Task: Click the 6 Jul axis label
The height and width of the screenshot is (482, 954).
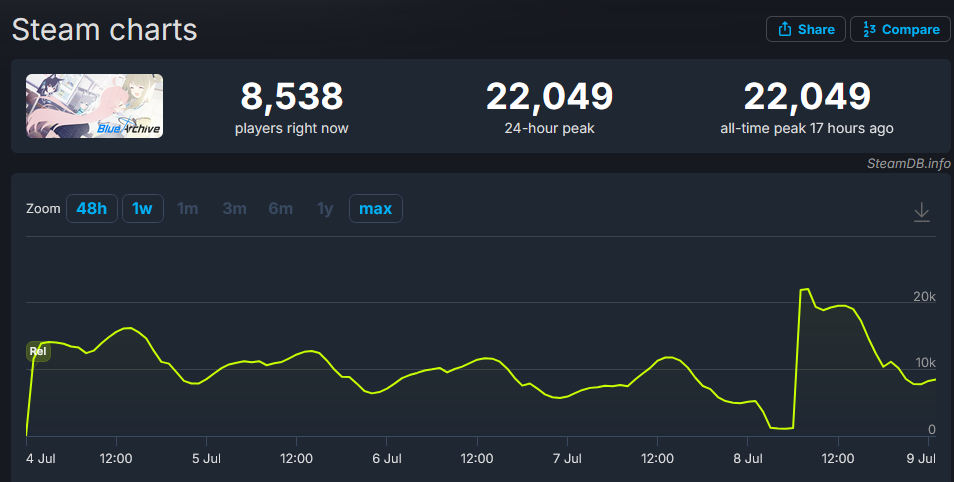Action: [x=387, y=458]
